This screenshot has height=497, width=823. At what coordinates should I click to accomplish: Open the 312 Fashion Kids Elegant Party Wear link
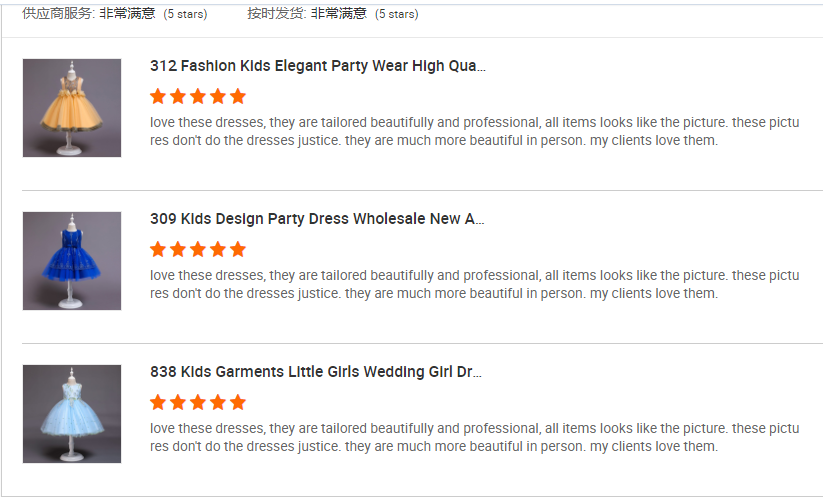(317, 66)
